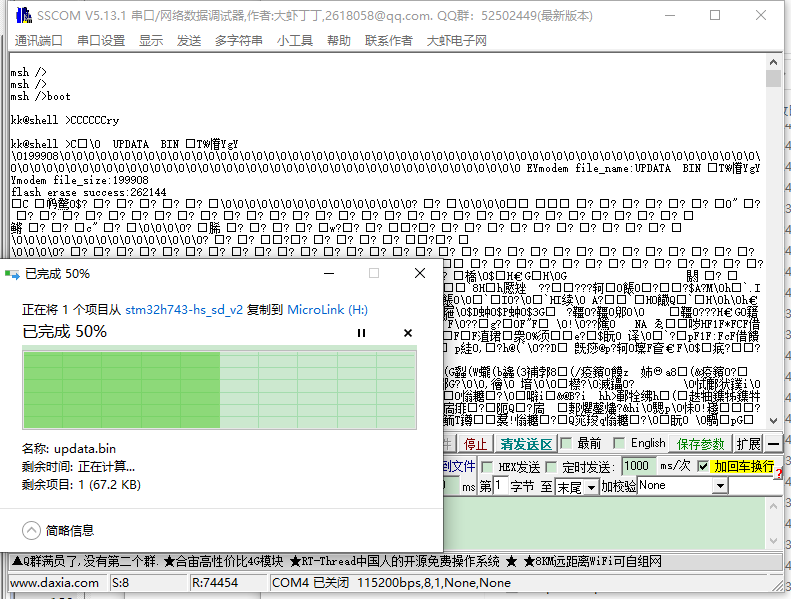
Task: Cancel the file copy with the X icon
Action: tap(408, 333)
